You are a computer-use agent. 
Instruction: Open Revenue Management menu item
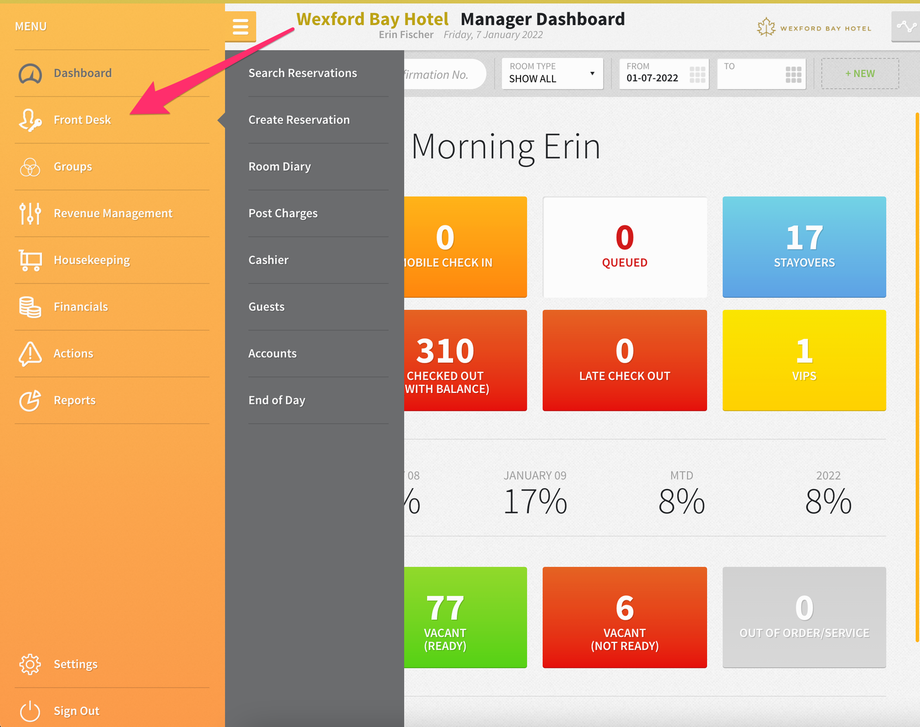coord(112,214)
